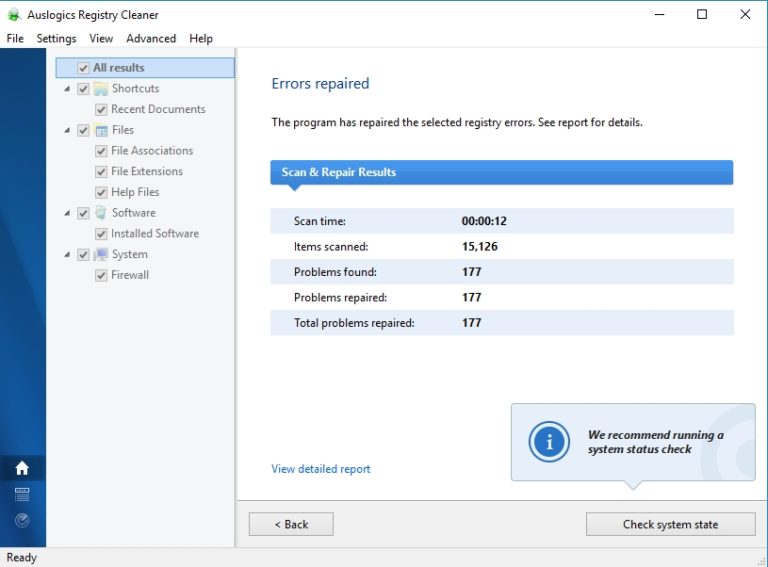Click the Problems repaired row value
The width and height of the screenshot is (768, 567).
click(x=471, y=297)
